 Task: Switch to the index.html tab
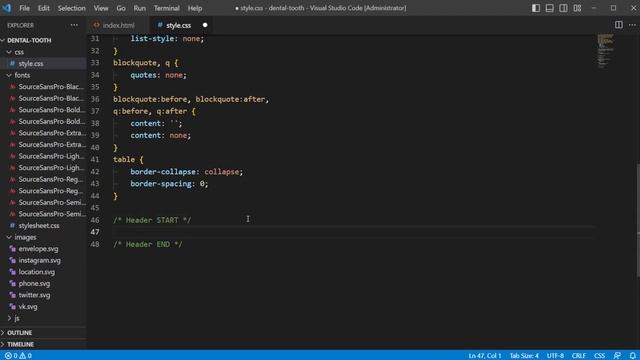(118, 25)
